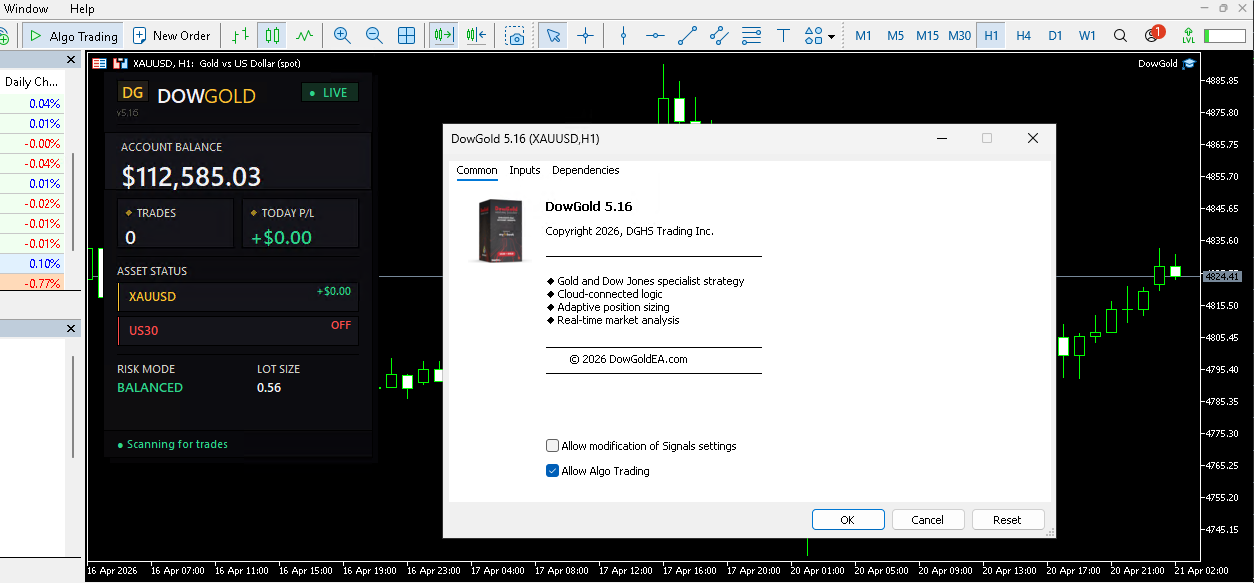Click the zoom in magnifier icon
The image size is (1254, 583).
(342, 36)
